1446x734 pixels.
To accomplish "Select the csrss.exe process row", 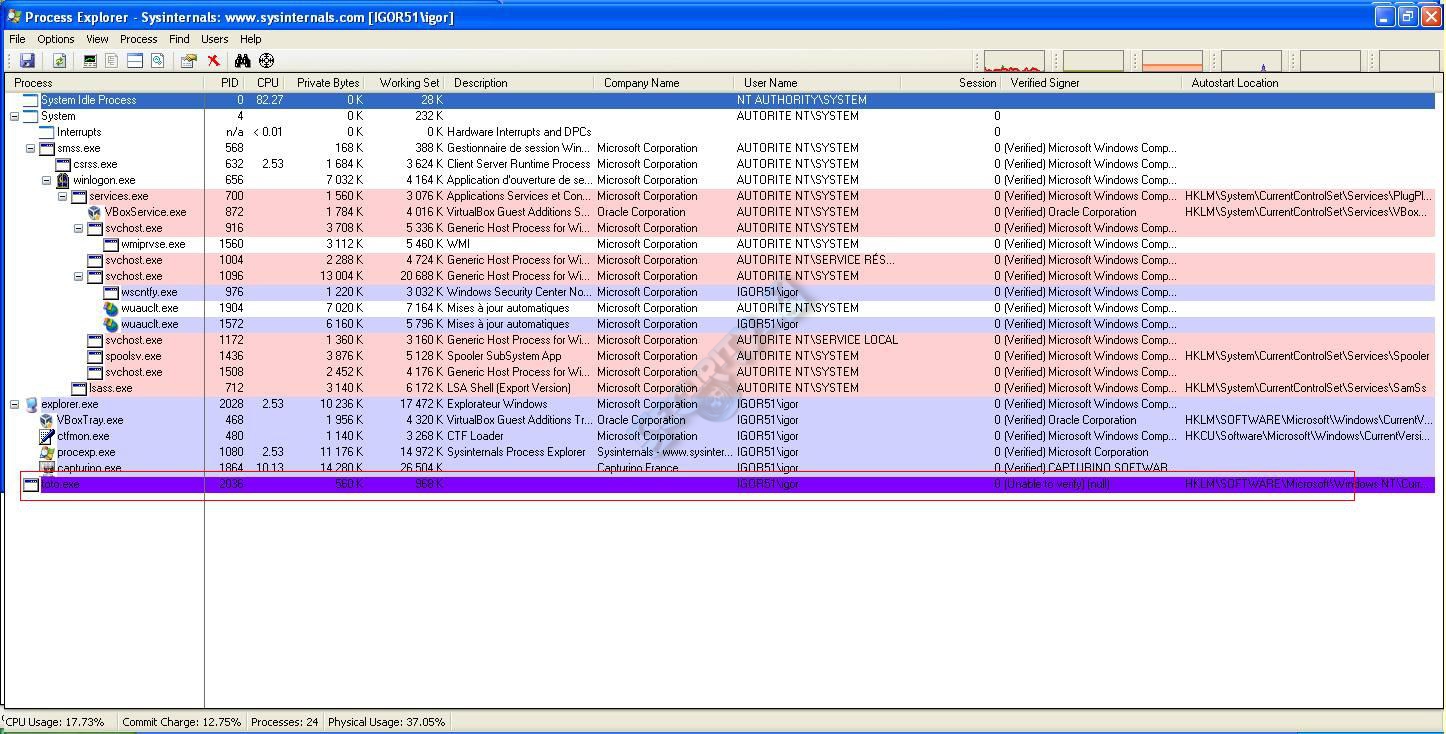I will [720, 164].
